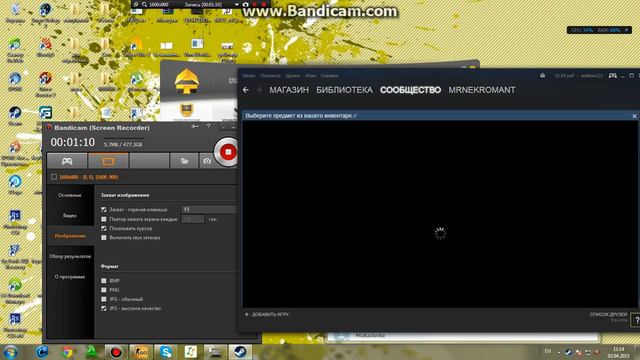Click CPU and RAM usage desktop widget
The width and height of the screenshot is (640, 360).
(599, 30)
